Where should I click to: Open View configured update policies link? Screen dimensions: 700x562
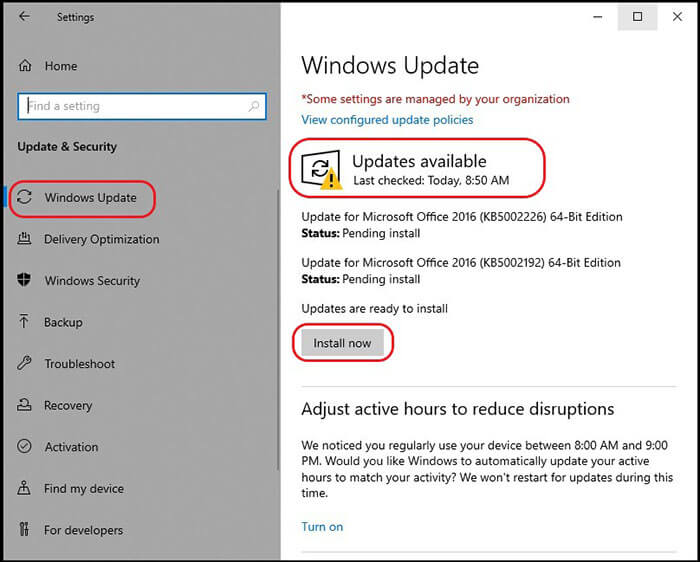click(387, 120)
